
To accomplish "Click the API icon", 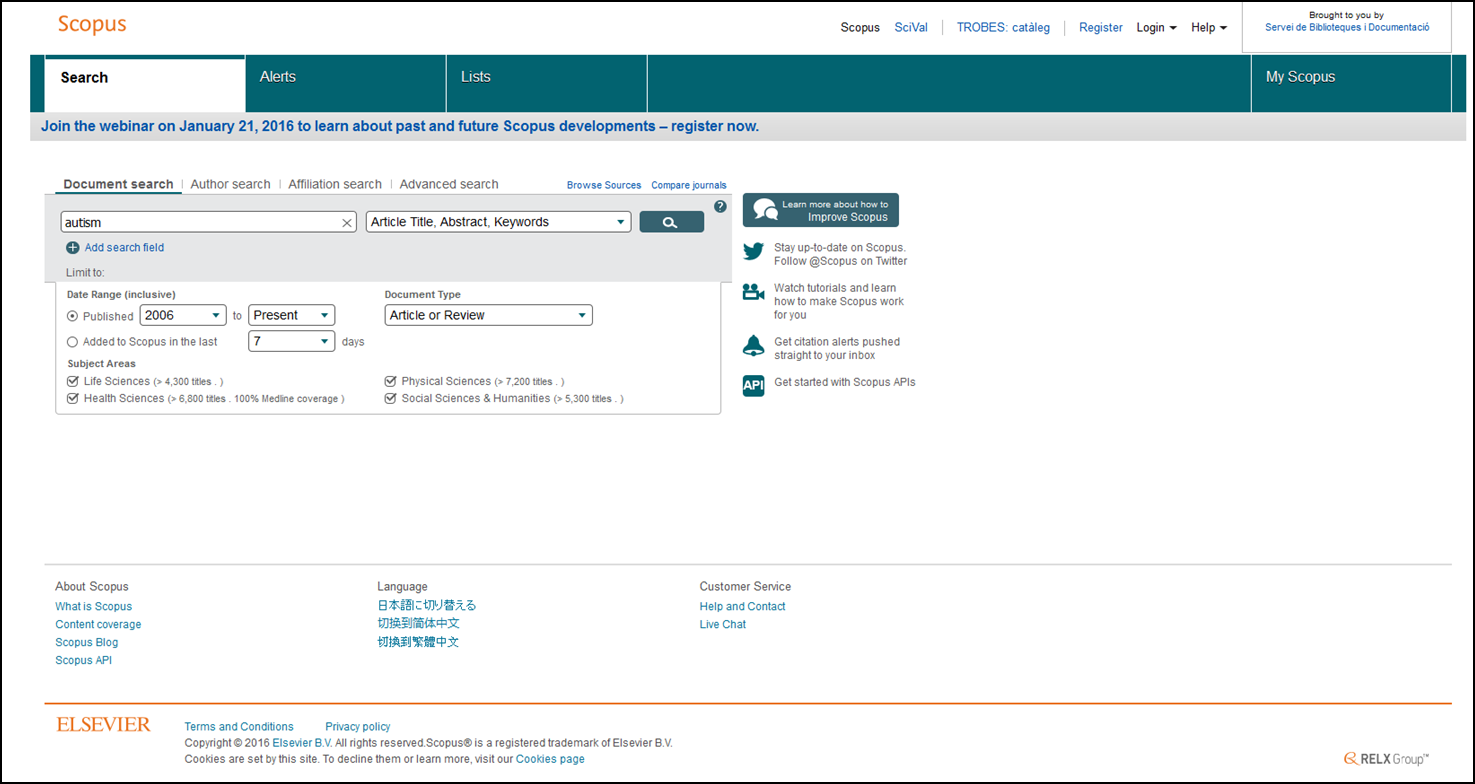I will point(754,385).
